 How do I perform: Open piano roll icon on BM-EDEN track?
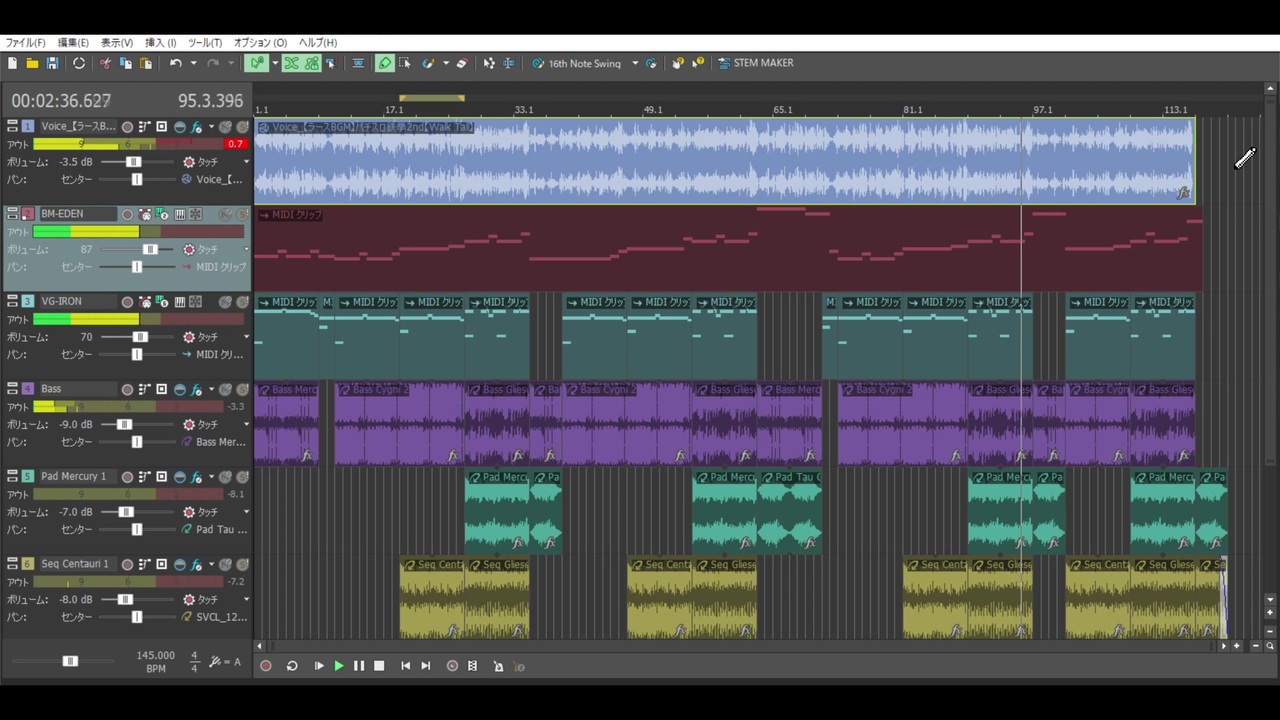180,214
